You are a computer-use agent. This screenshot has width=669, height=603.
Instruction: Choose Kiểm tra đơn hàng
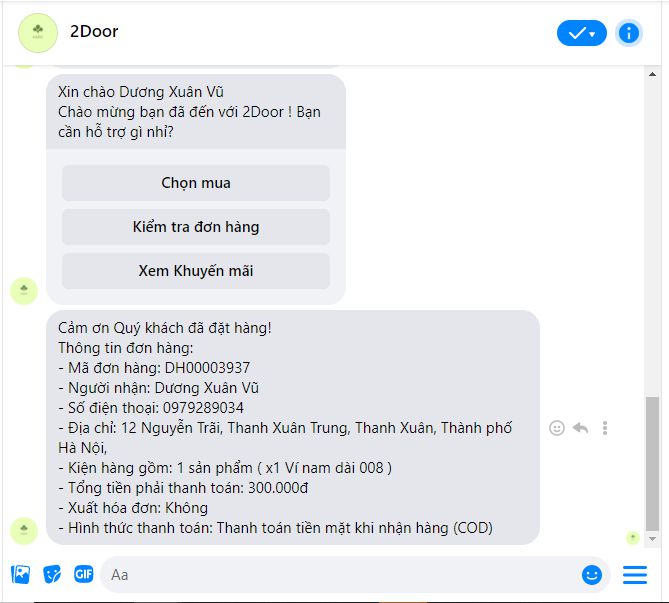pos(196,227)
